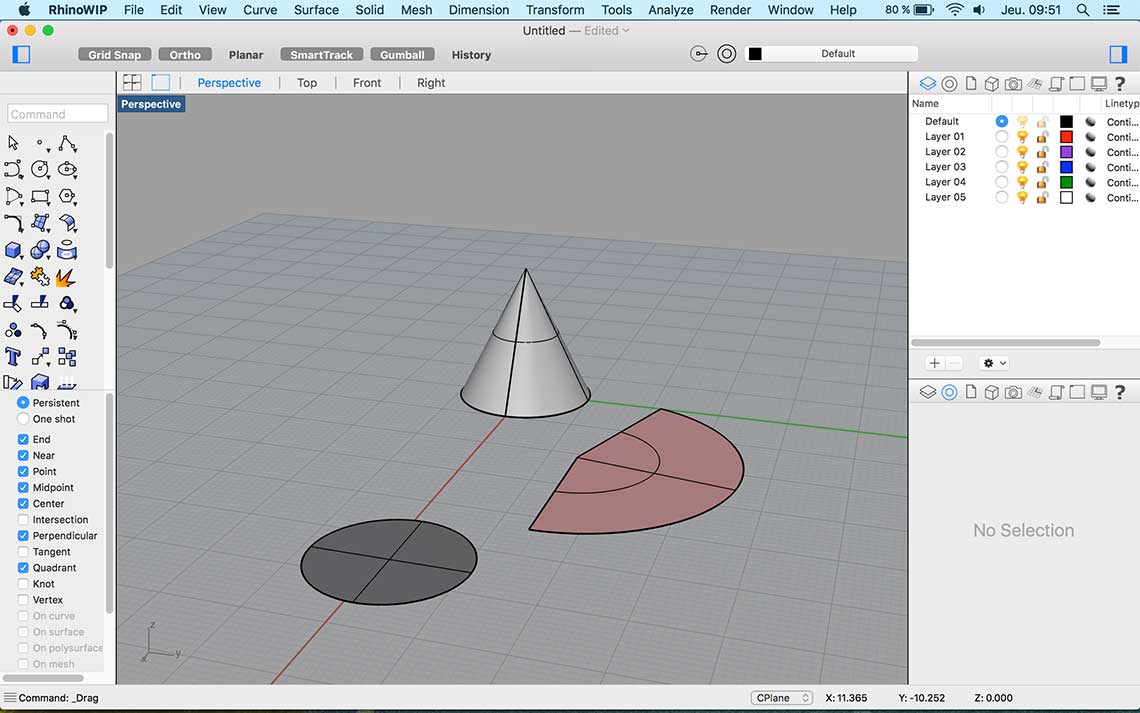Lock Layer 04 with its padlock

pos(1043,182)
